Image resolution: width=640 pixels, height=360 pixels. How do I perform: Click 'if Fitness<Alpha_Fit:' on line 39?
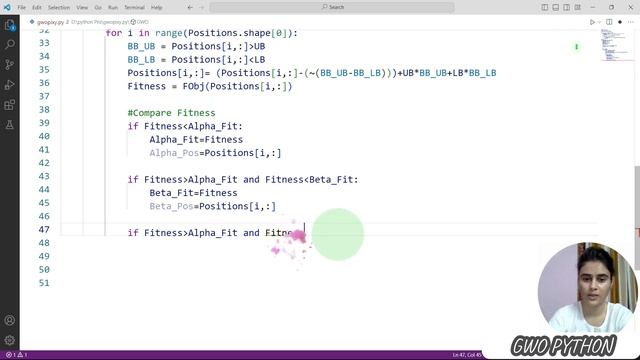point(185,127)
